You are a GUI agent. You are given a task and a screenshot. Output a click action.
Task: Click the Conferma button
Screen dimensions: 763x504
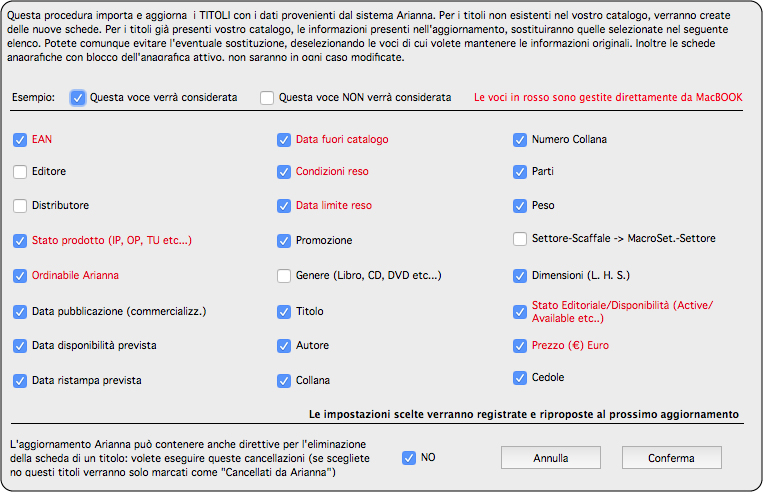click(x=672, y=458)
